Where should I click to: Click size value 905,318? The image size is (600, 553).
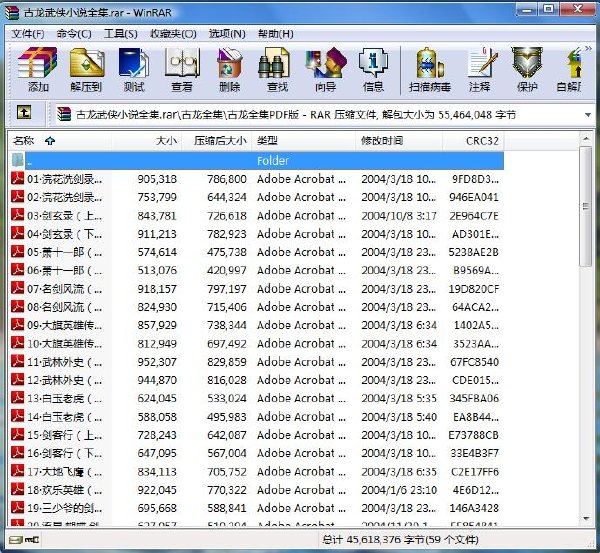157,179
